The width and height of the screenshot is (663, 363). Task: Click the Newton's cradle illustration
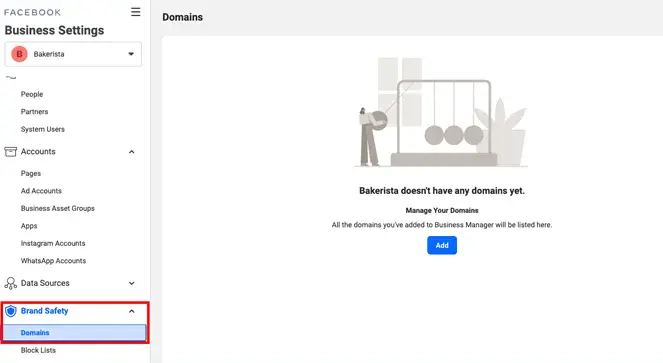pos(442,112)
